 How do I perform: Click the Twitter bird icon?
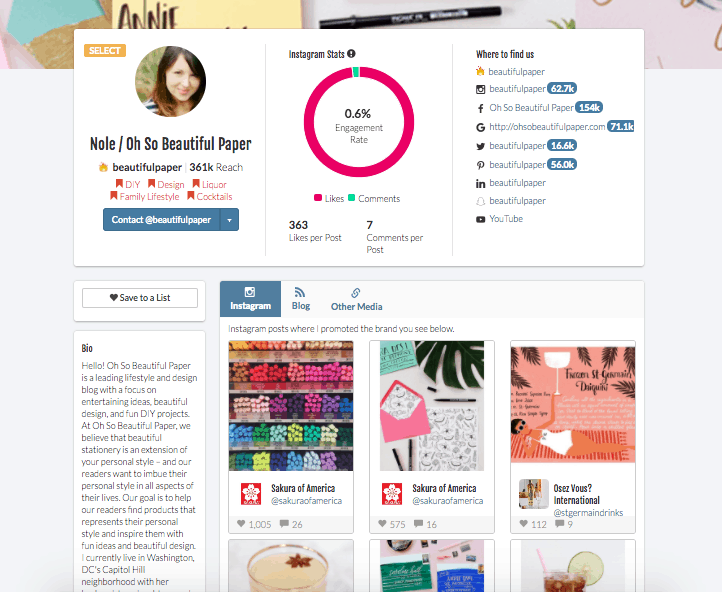point(480,146)
